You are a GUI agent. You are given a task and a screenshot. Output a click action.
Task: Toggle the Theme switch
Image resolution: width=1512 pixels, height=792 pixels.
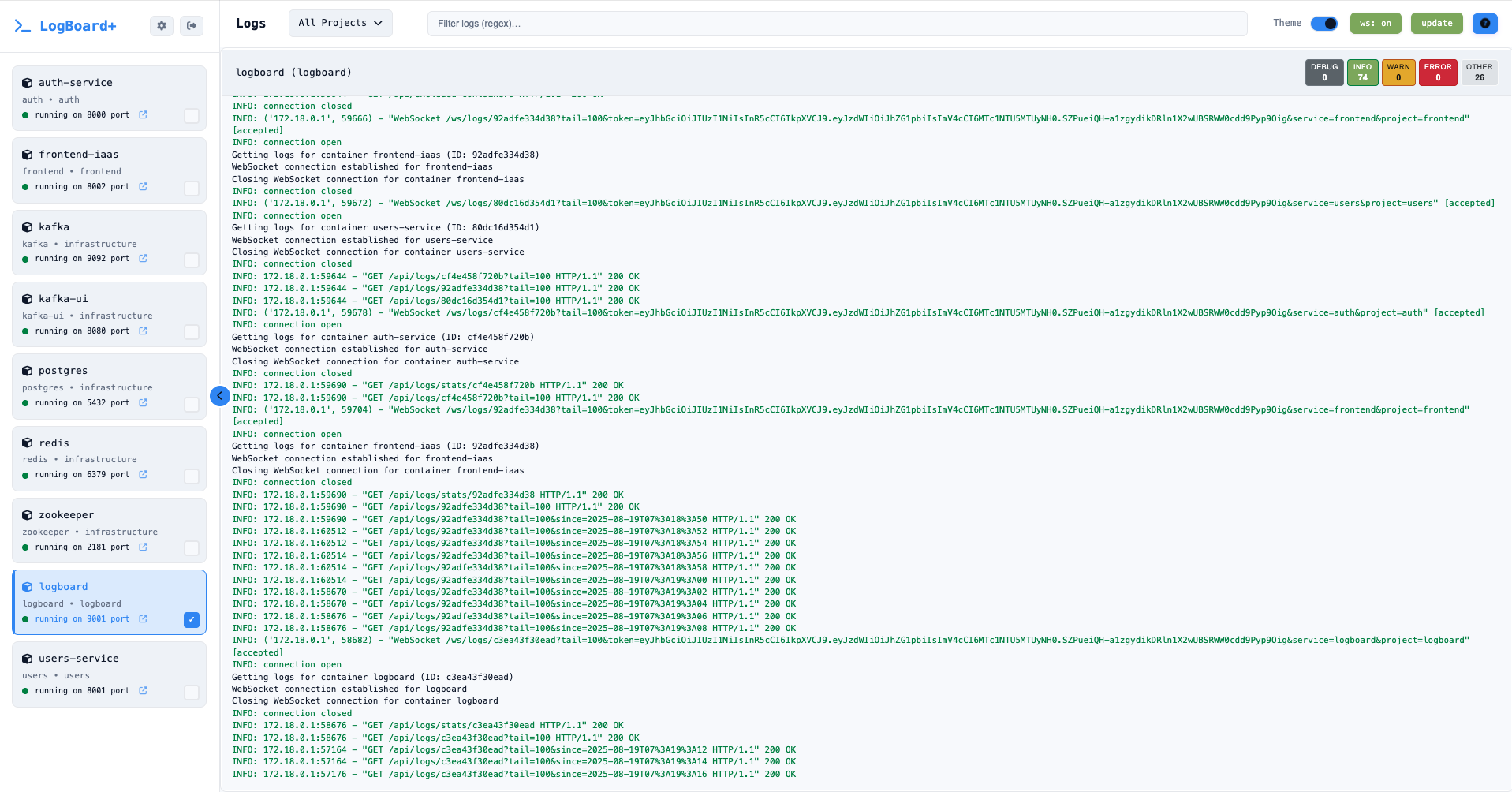[x=1323, y=24]
